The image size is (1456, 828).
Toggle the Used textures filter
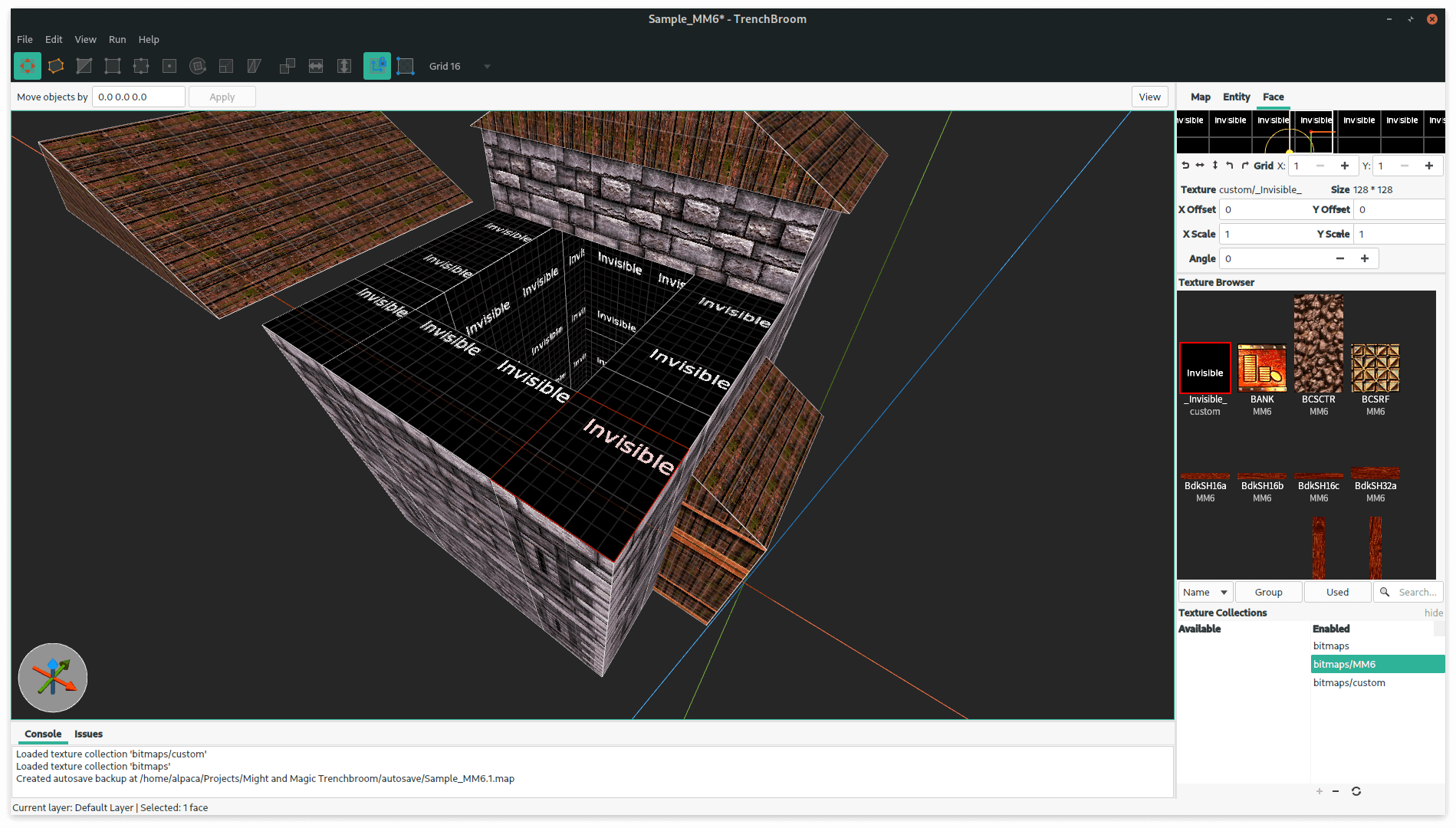pos(1337,592)
